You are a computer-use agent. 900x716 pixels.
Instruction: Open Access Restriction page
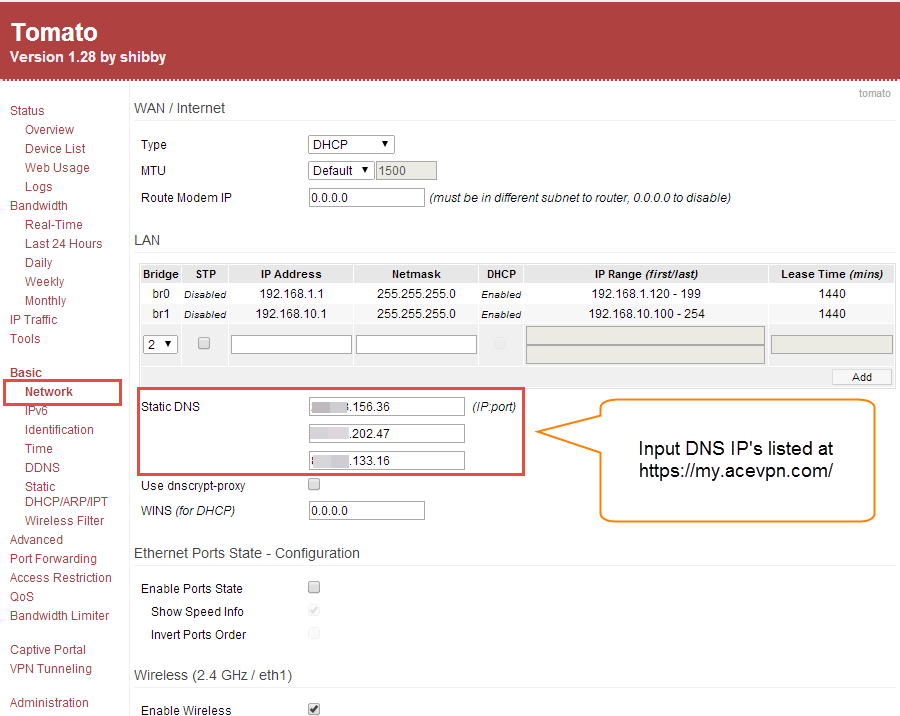61,578
